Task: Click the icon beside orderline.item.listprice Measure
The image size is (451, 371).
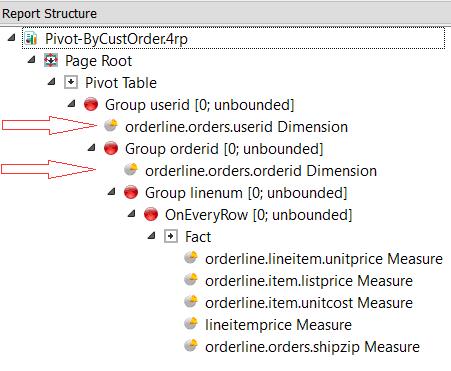Action: pos(191,280)
